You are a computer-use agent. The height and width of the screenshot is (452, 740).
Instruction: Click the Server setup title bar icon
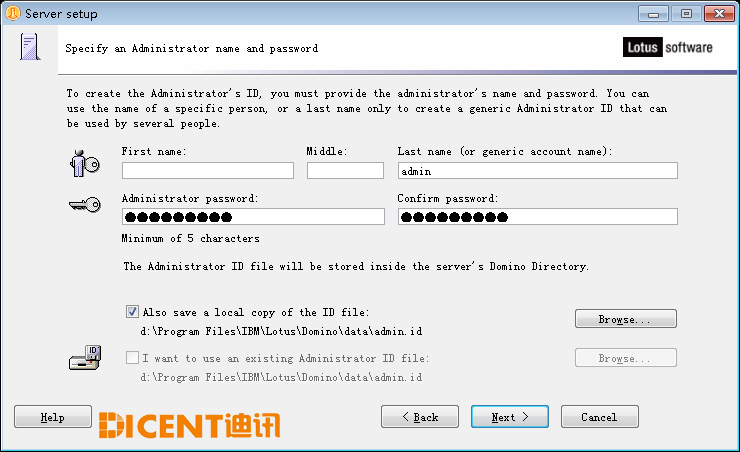point(13,13)
